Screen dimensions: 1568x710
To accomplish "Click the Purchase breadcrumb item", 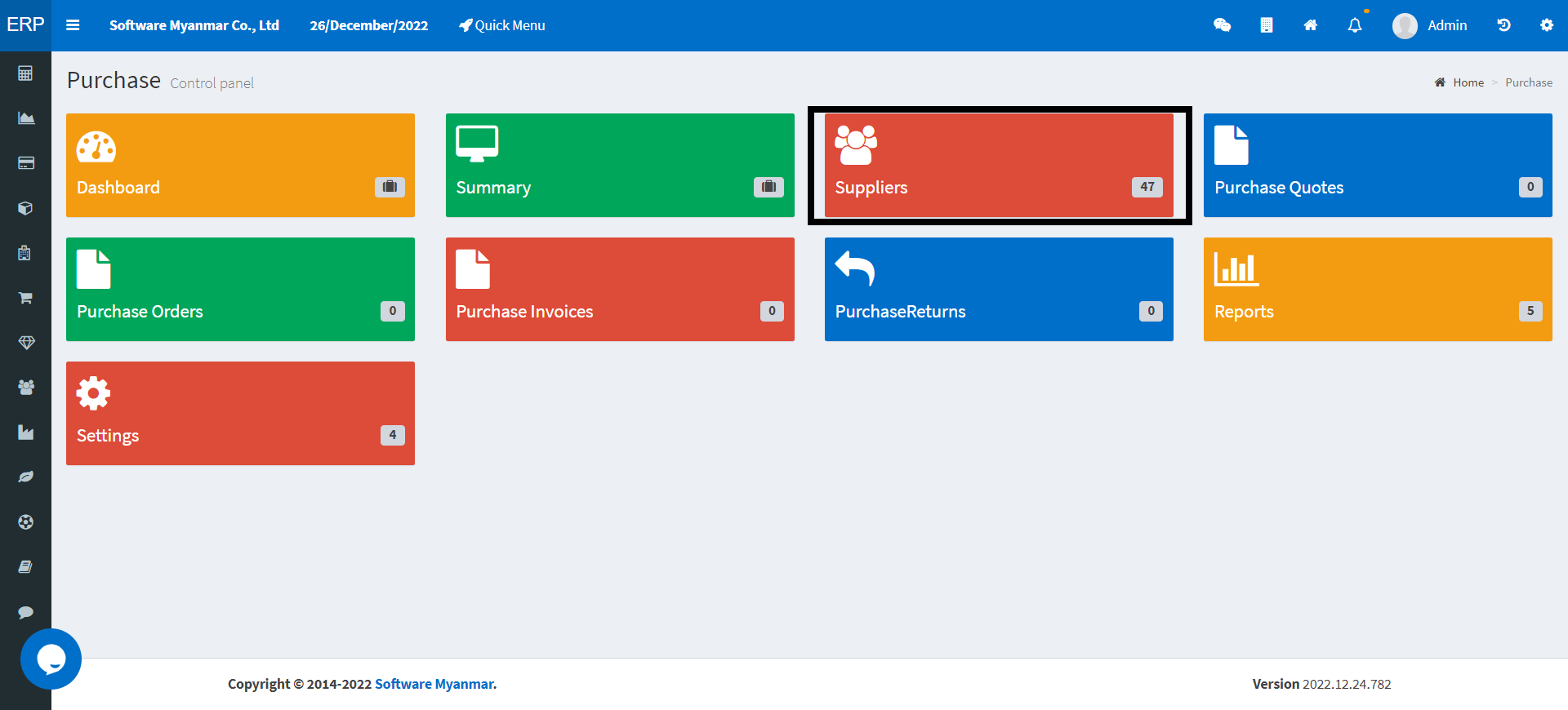I will click(1529, 82).
